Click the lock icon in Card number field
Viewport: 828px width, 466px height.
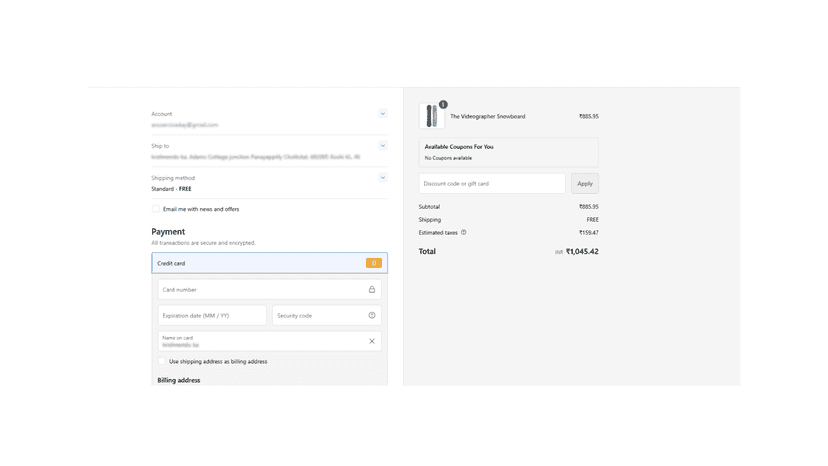pos(372,290)
